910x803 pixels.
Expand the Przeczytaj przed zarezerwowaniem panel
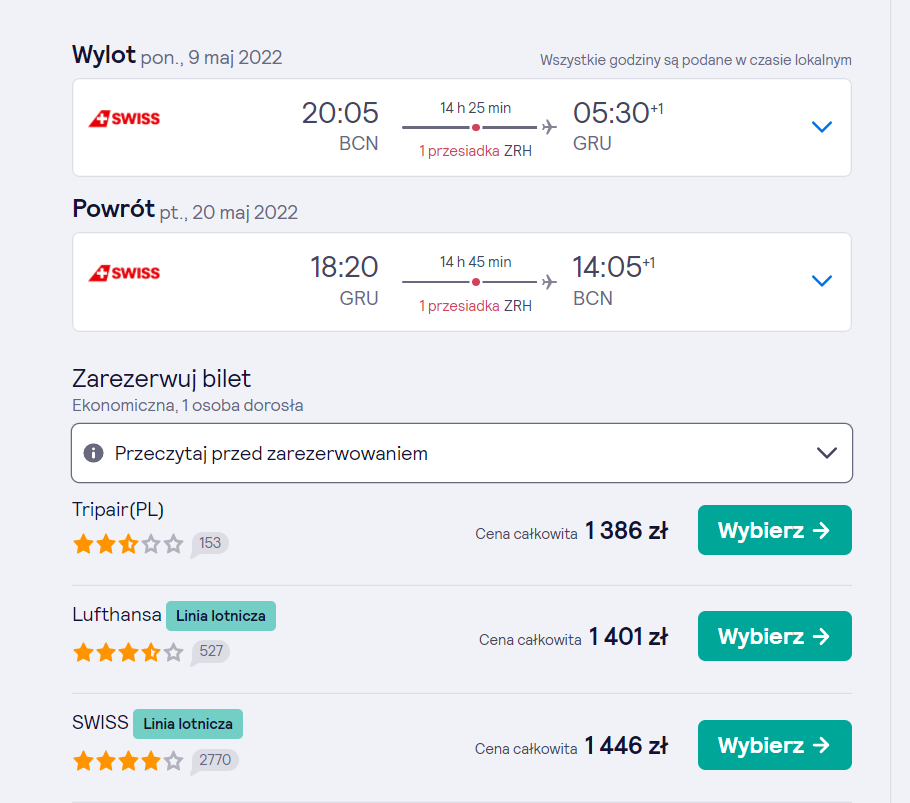tap(462, 453)
